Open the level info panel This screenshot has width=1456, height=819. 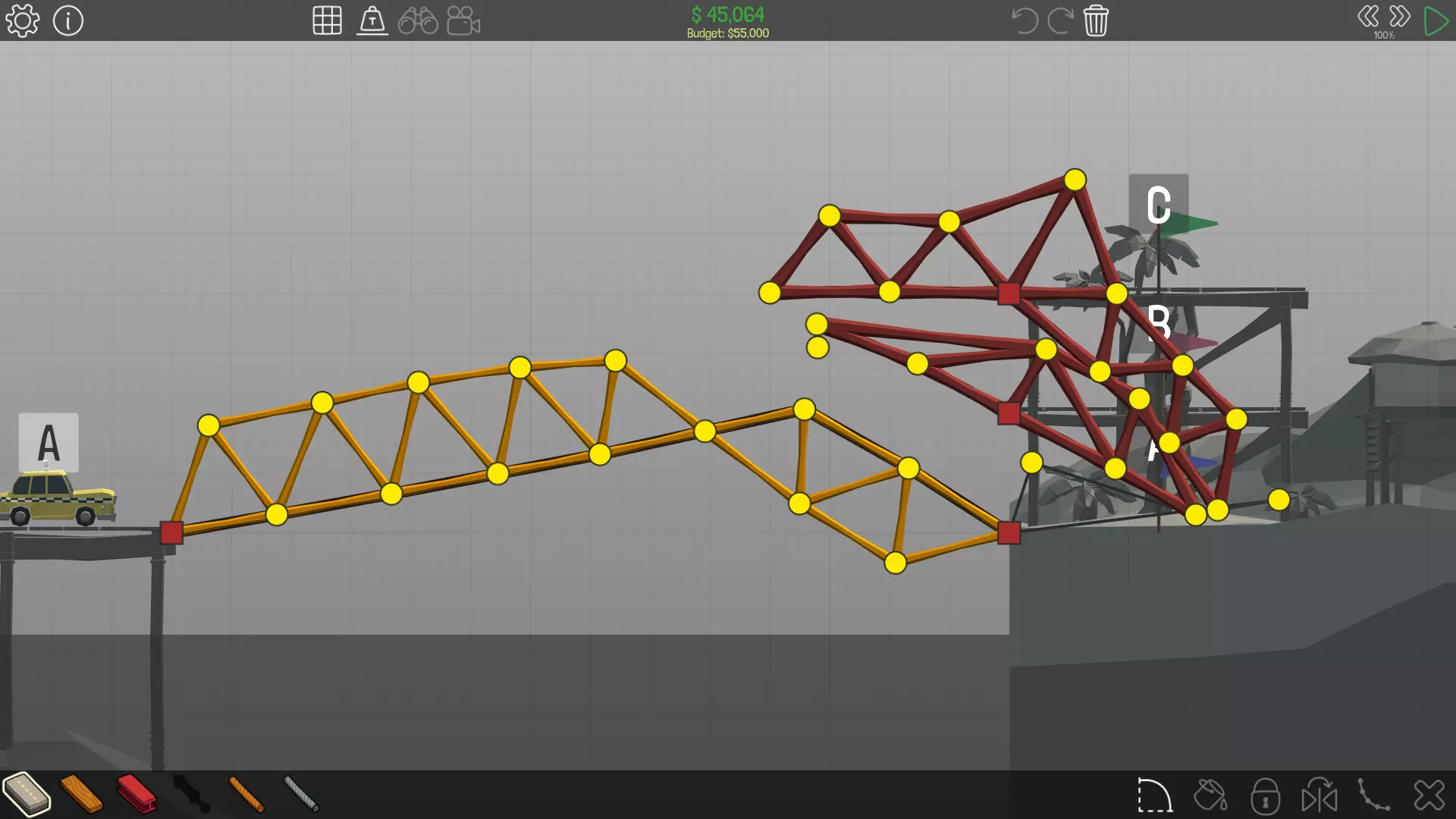68,20
